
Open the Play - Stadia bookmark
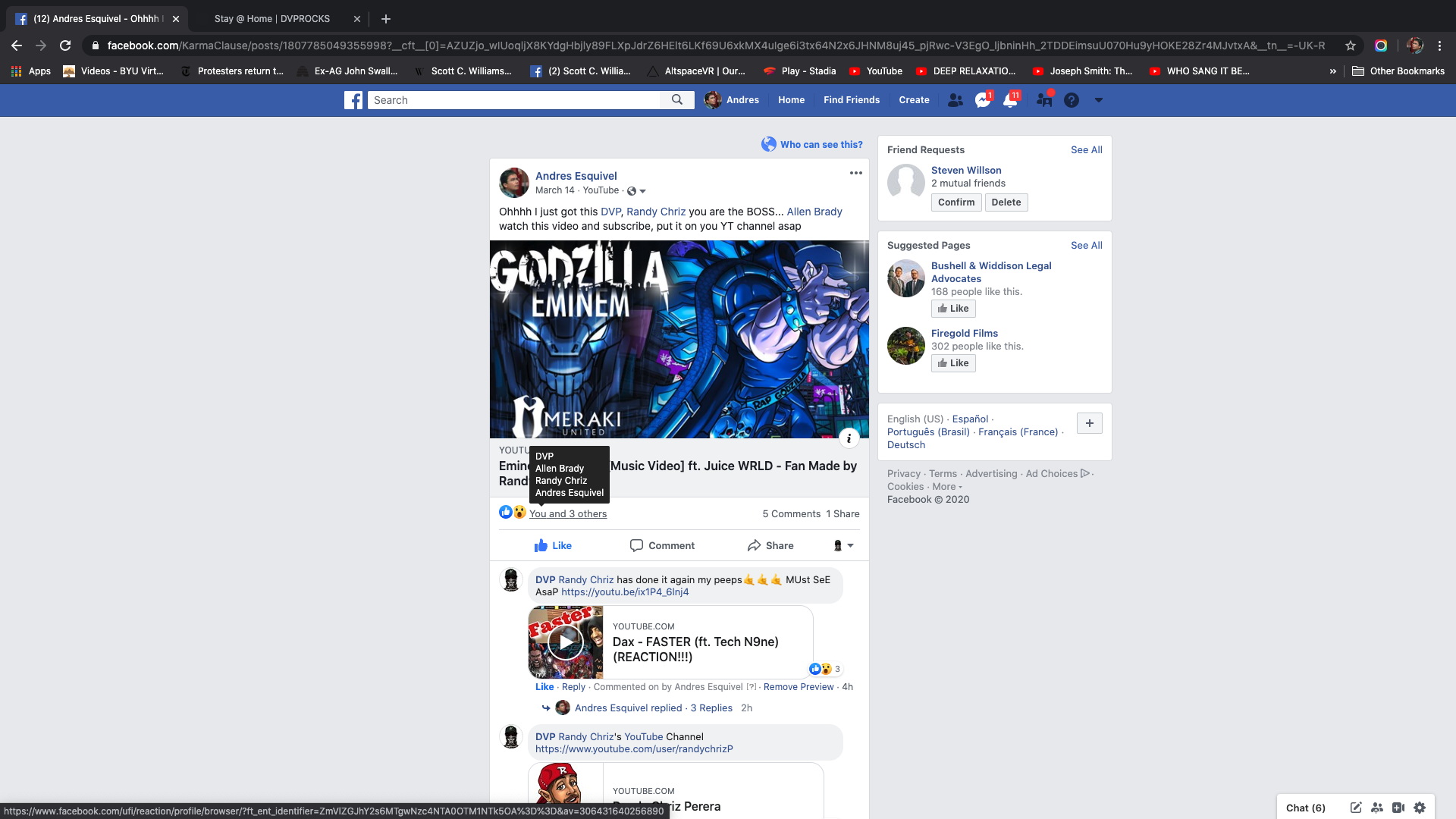[x=799, y=71]
